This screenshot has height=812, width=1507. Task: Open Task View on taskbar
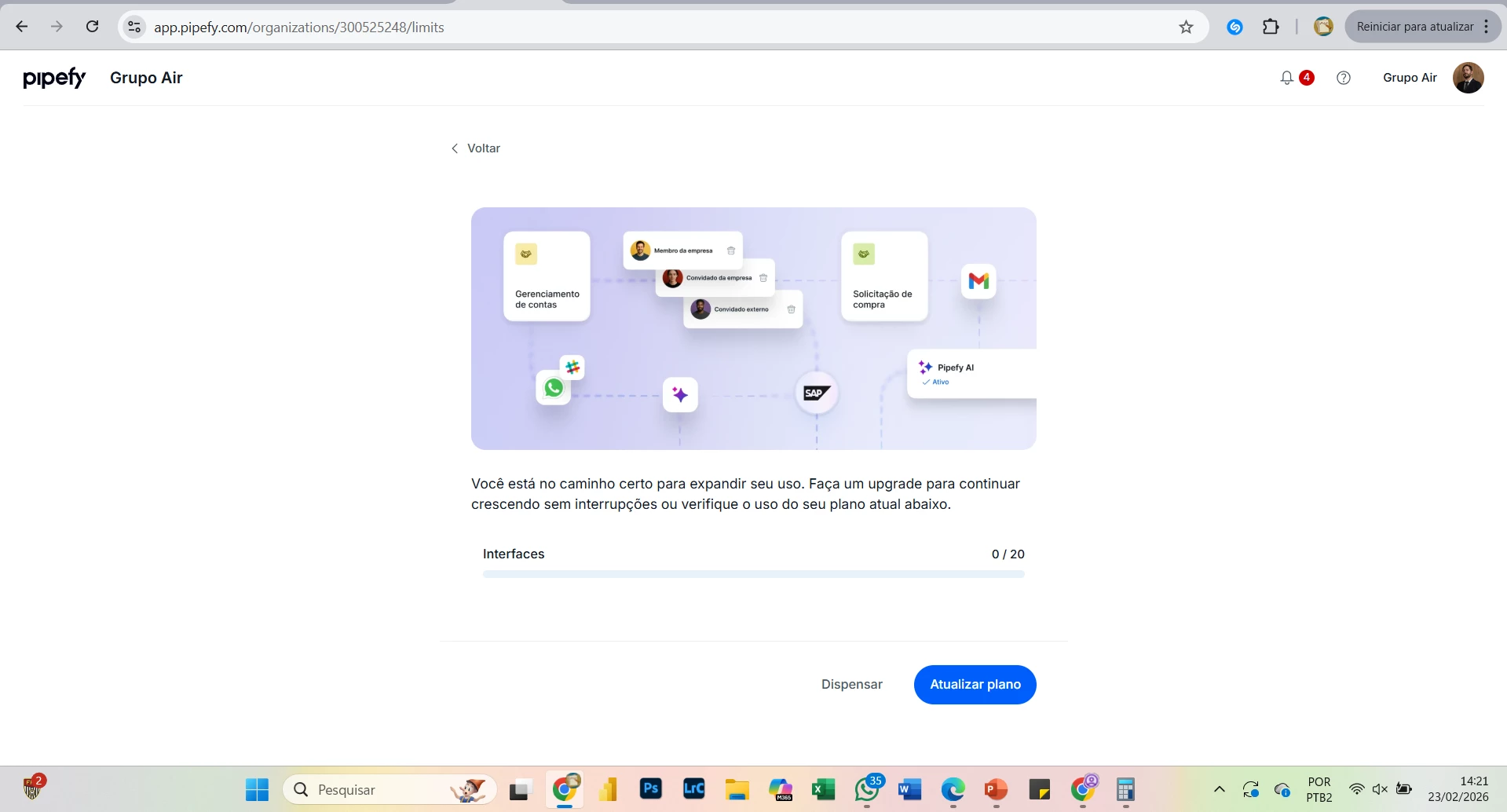pos(521,789)
